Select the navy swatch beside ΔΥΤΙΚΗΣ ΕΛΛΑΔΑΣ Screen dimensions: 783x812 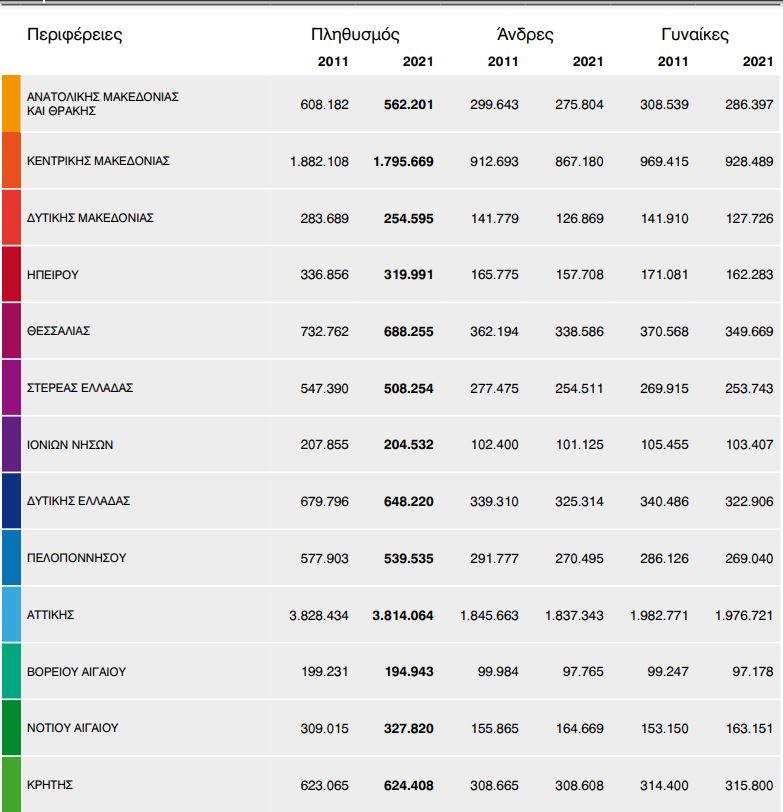11,501
